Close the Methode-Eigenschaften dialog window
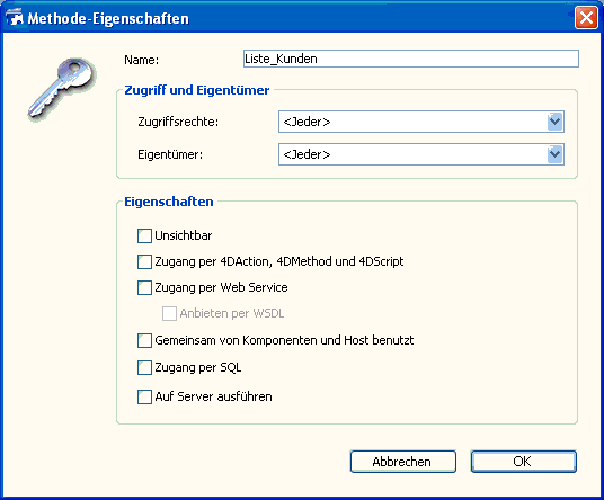Viewport: 604px width, 500px height. 586,17
